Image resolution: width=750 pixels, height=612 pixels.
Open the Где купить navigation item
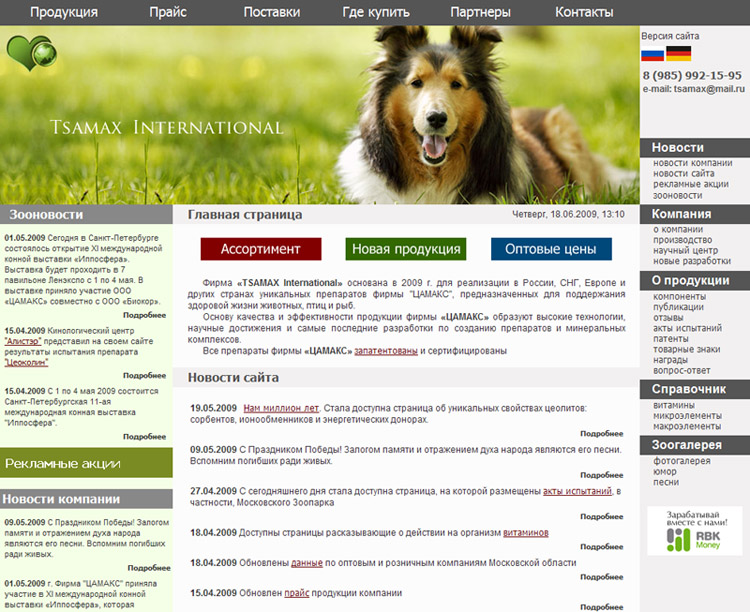pos(376,12)
